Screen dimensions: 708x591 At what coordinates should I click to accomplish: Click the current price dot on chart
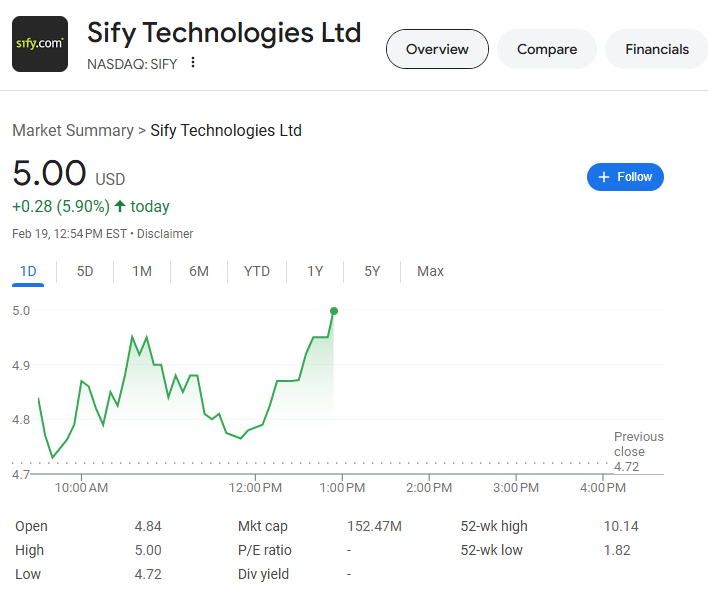334,311
